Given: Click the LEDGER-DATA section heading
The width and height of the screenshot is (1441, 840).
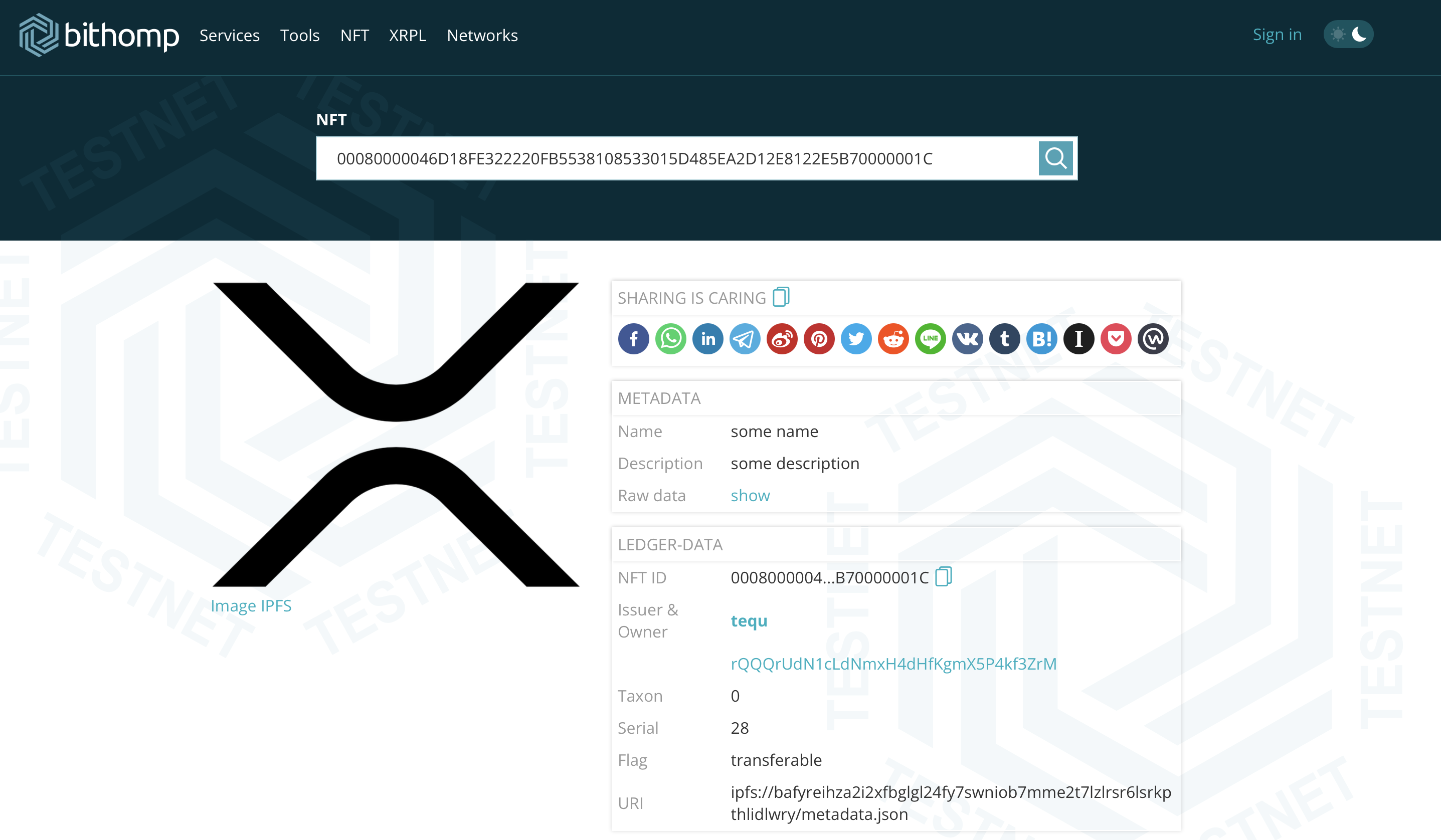Looking at the screenshot, I should click(670, 545).
